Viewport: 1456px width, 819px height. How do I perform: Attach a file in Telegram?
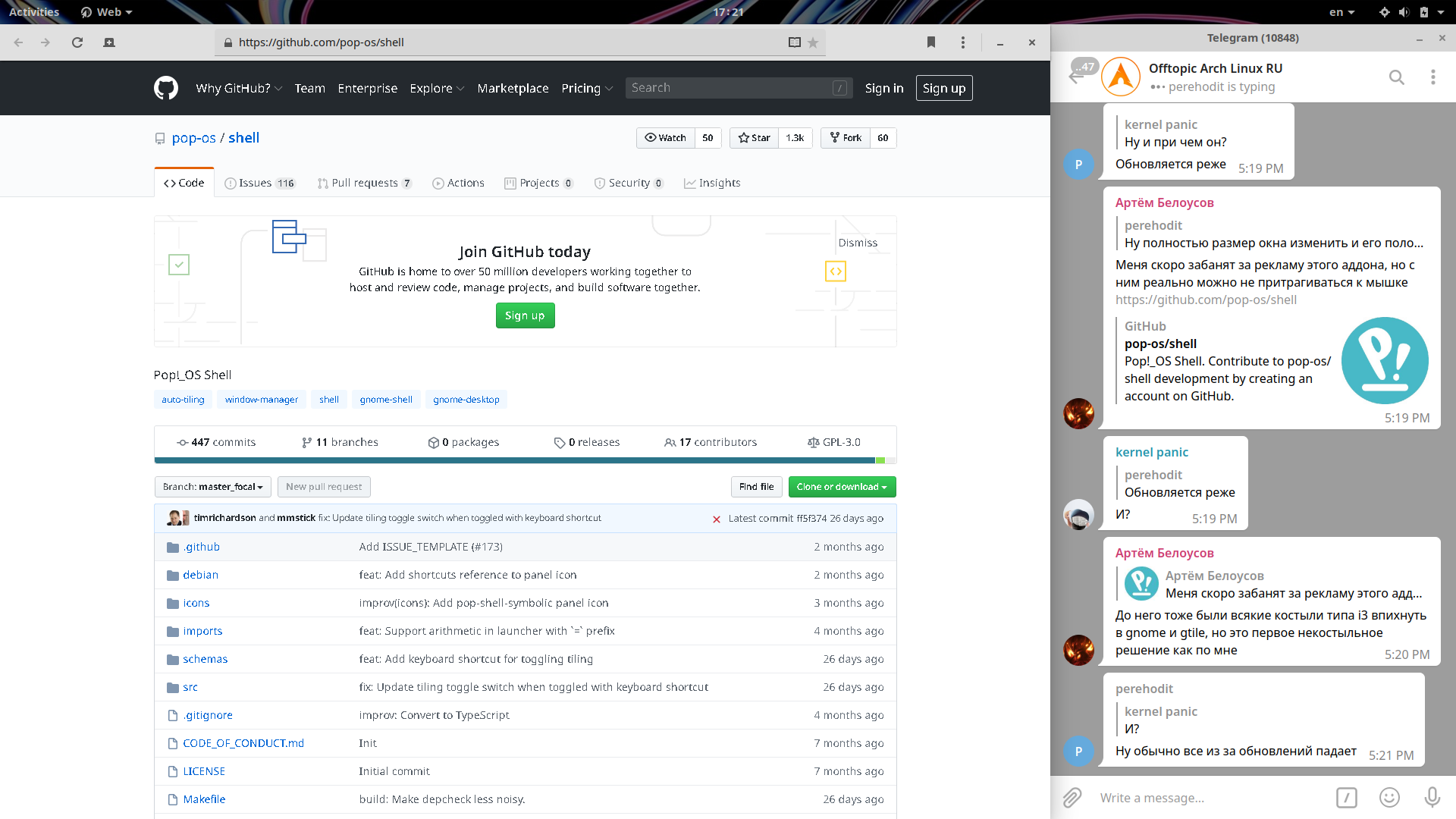pyautogui.click(x=1072, y=798)
